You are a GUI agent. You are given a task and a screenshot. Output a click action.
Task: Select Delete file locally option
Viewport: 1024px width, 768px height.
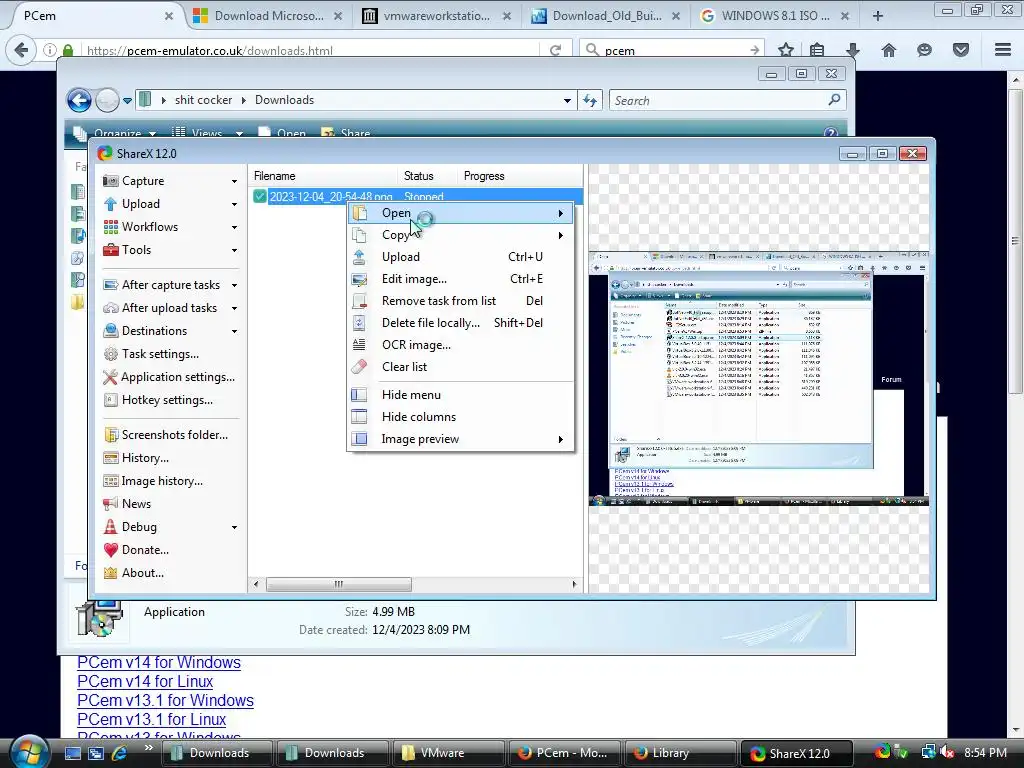pyautogui.click(x=460, y=323)
